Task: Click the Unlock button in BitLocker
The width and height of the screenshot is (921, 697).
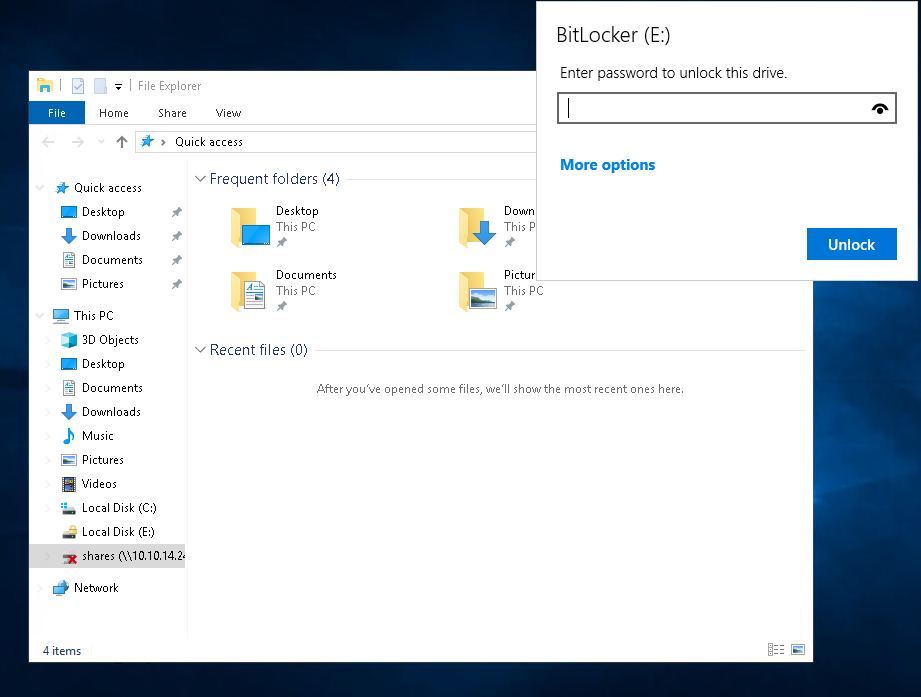Action: [x=851, y=244]
